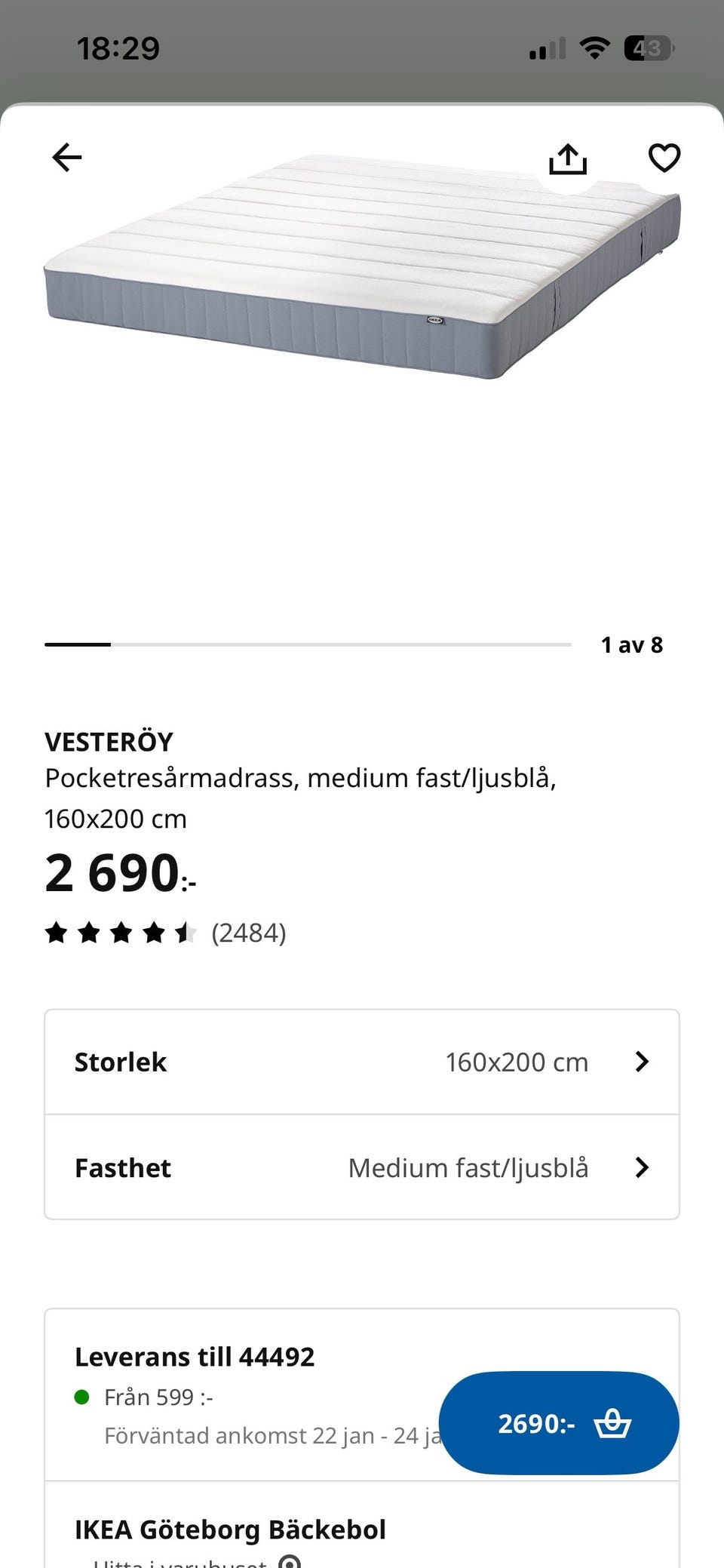This screenshot has width=724, height=1568.
Task: Tap the Wi-Fi status icon
Action: (594, 49)
